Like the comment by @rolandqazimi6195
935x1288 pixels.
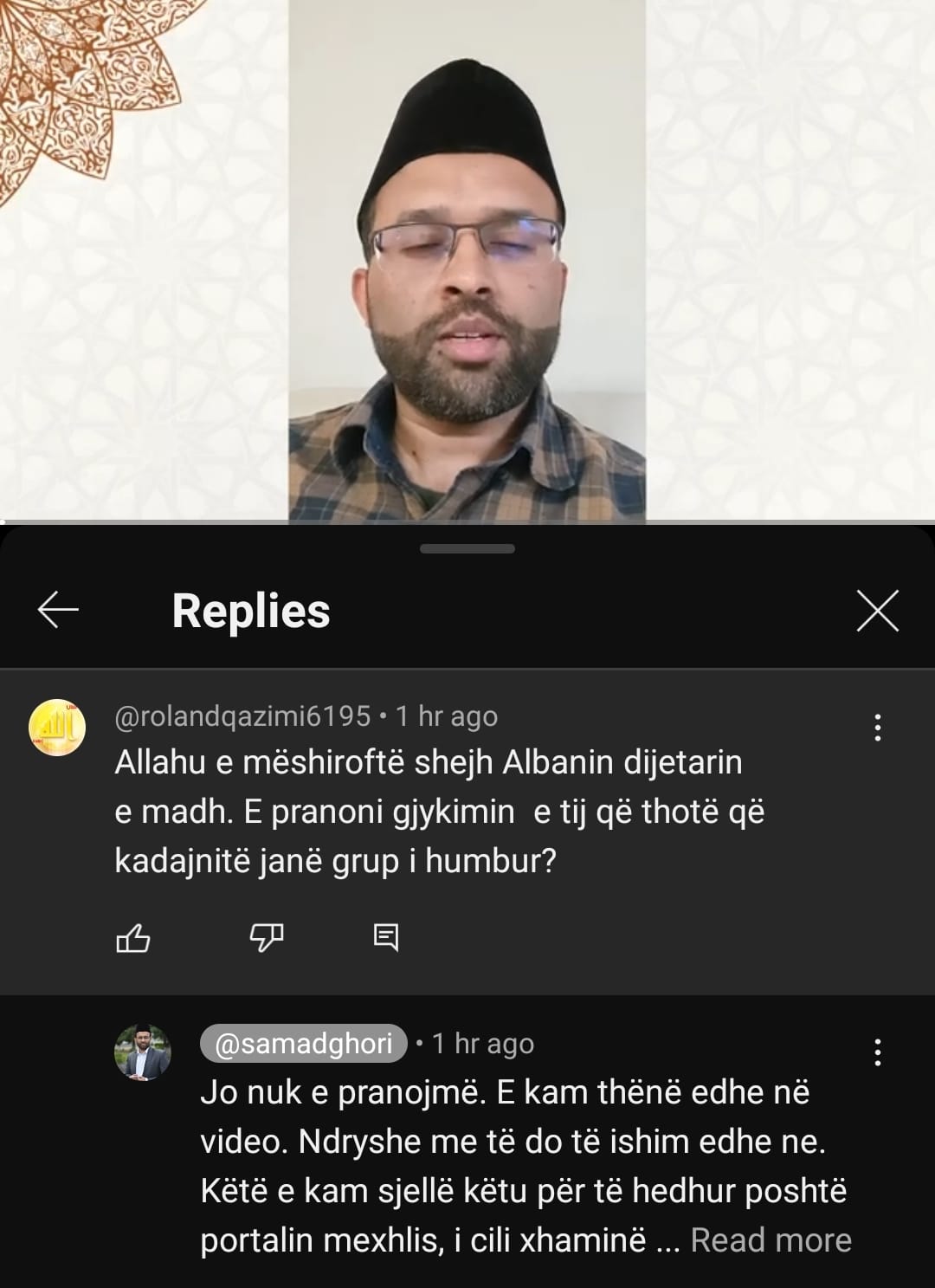coord(133,937)
